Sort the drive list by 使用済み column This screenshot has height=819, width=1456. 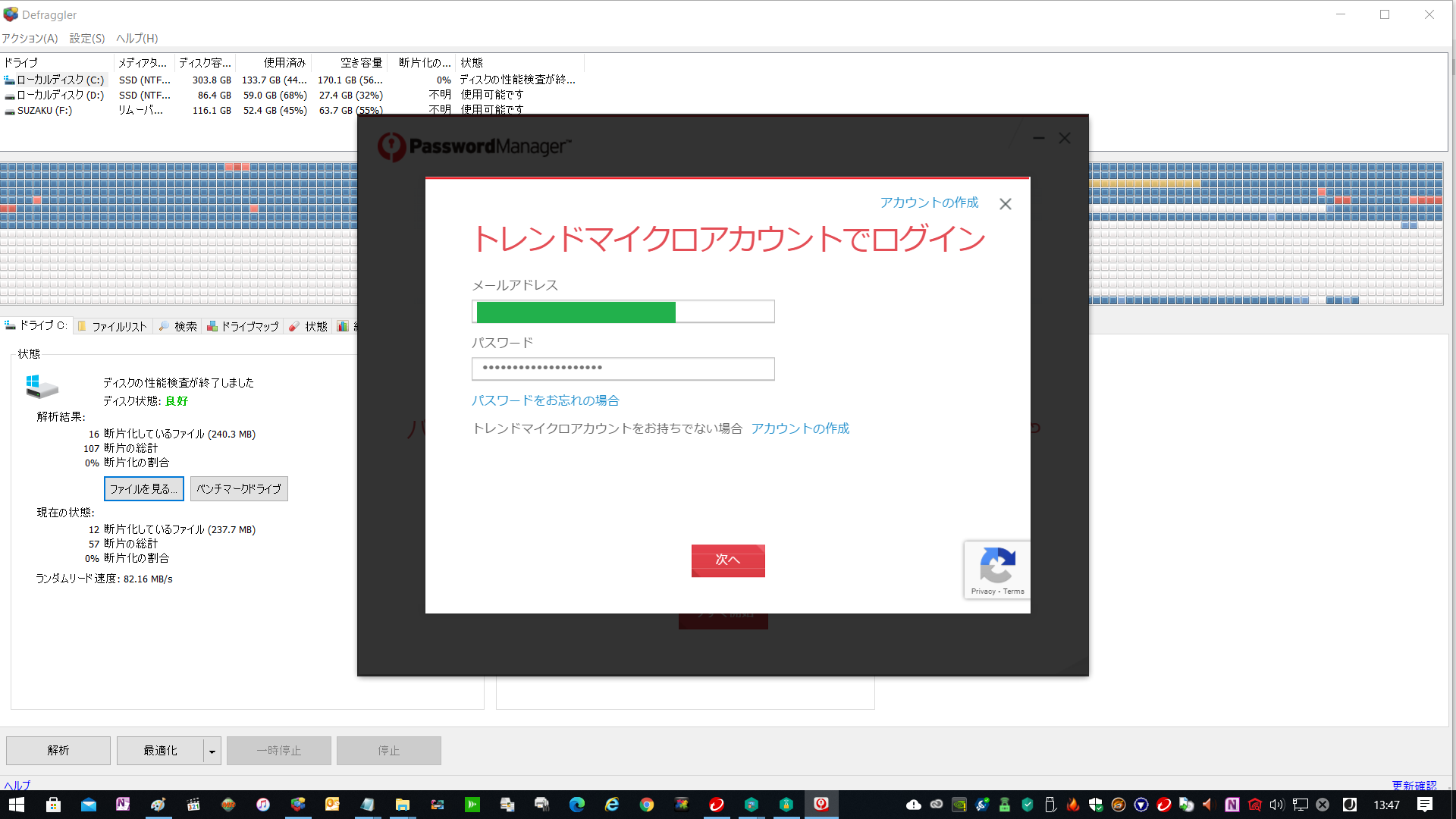(x=273, y=62)
